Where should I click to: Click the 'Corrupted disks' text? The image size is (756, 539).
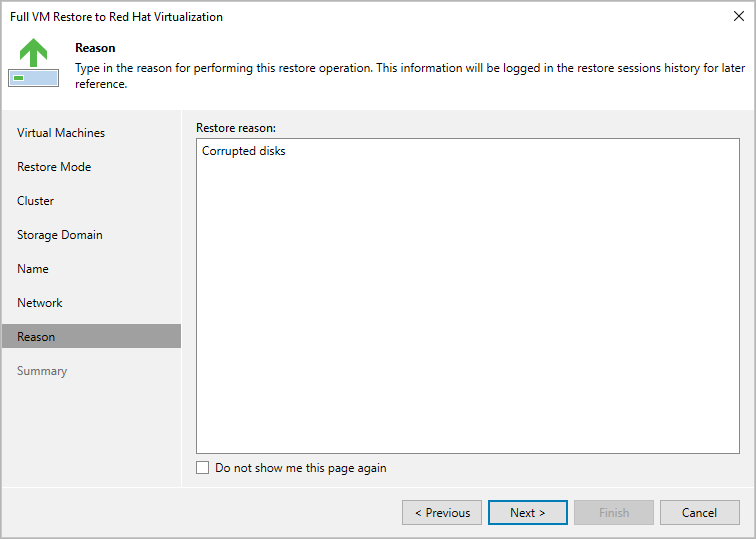pyautogui.click(x=243, y=151)
